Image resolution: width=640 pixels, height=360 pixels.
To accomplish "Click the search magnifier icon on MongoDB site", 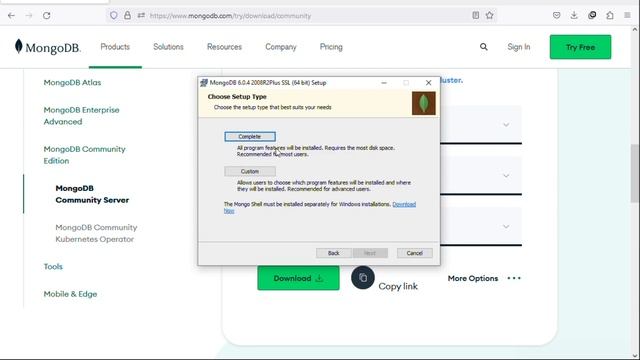I will click(484, 47).
